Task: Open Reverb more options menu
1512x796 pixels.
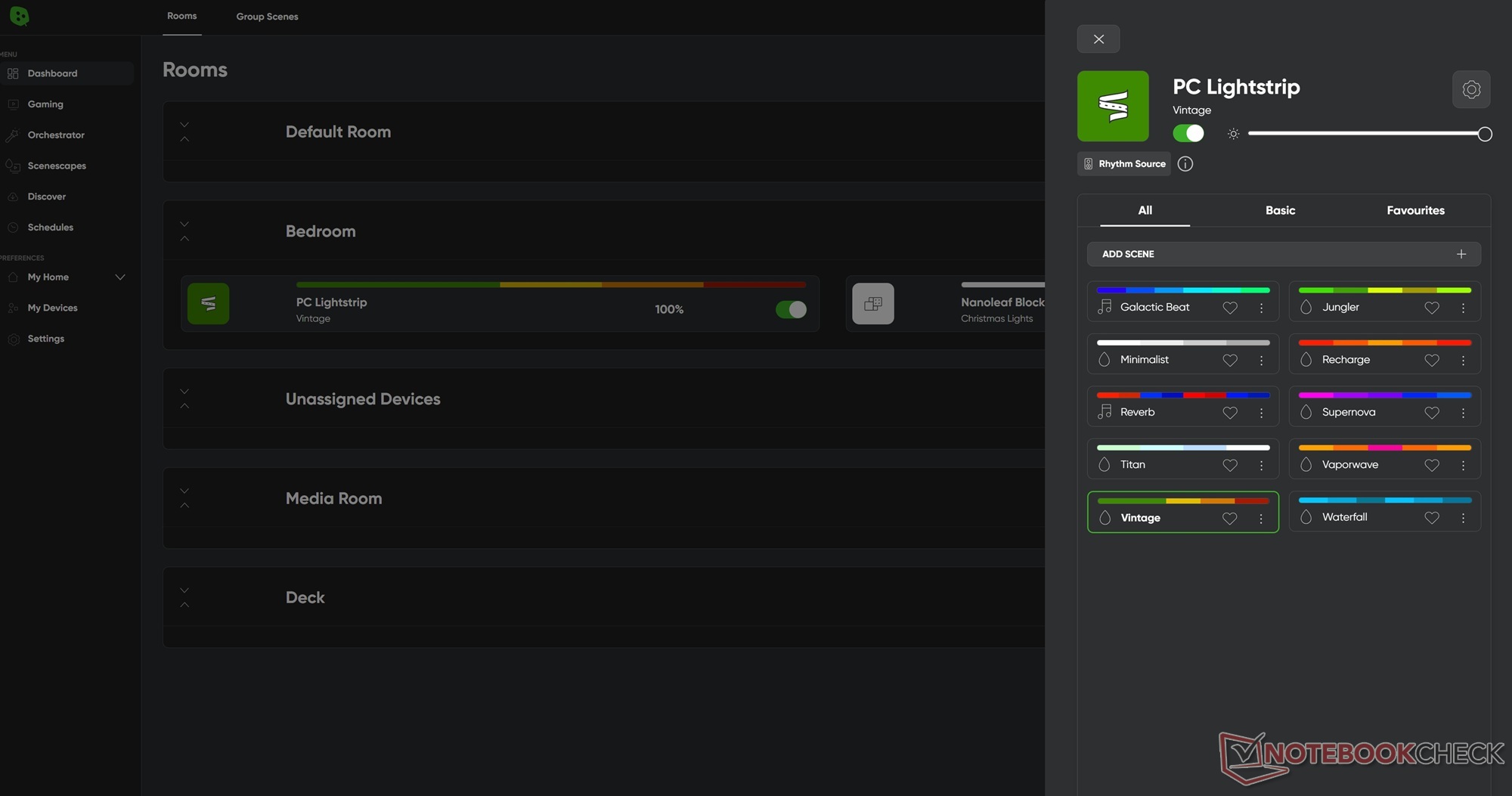Action: pos(1261,413)
